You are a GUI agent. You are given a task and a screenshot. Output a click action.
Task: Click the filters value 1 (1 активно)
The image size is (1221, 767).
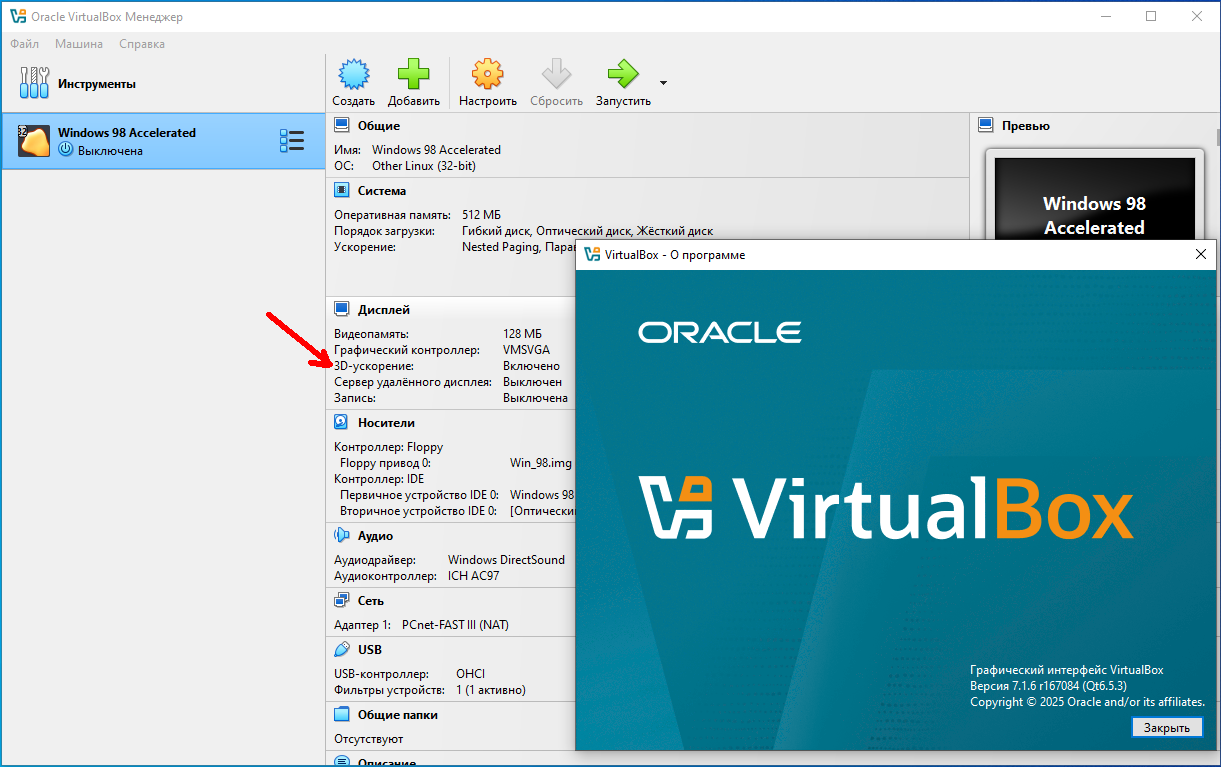pos(491,690)
